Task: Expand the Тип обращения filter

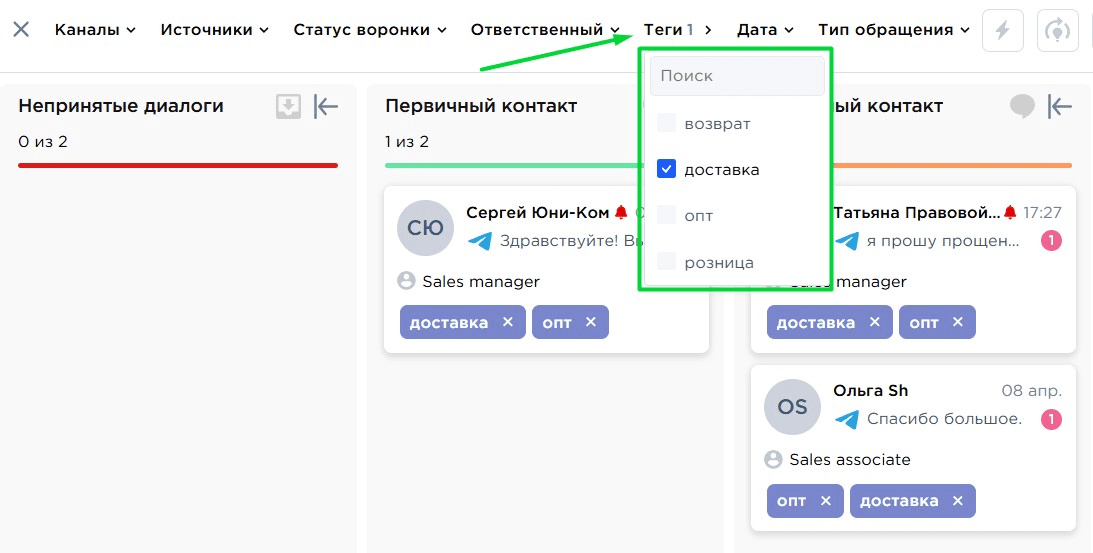Action: click(894, 30)
